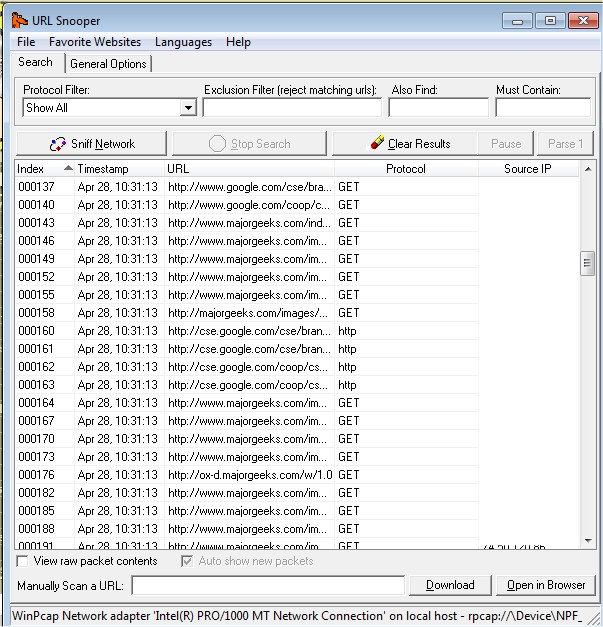The image size is (603, 627).
Task: Click the Stop Search button
Action: [249, 144]
